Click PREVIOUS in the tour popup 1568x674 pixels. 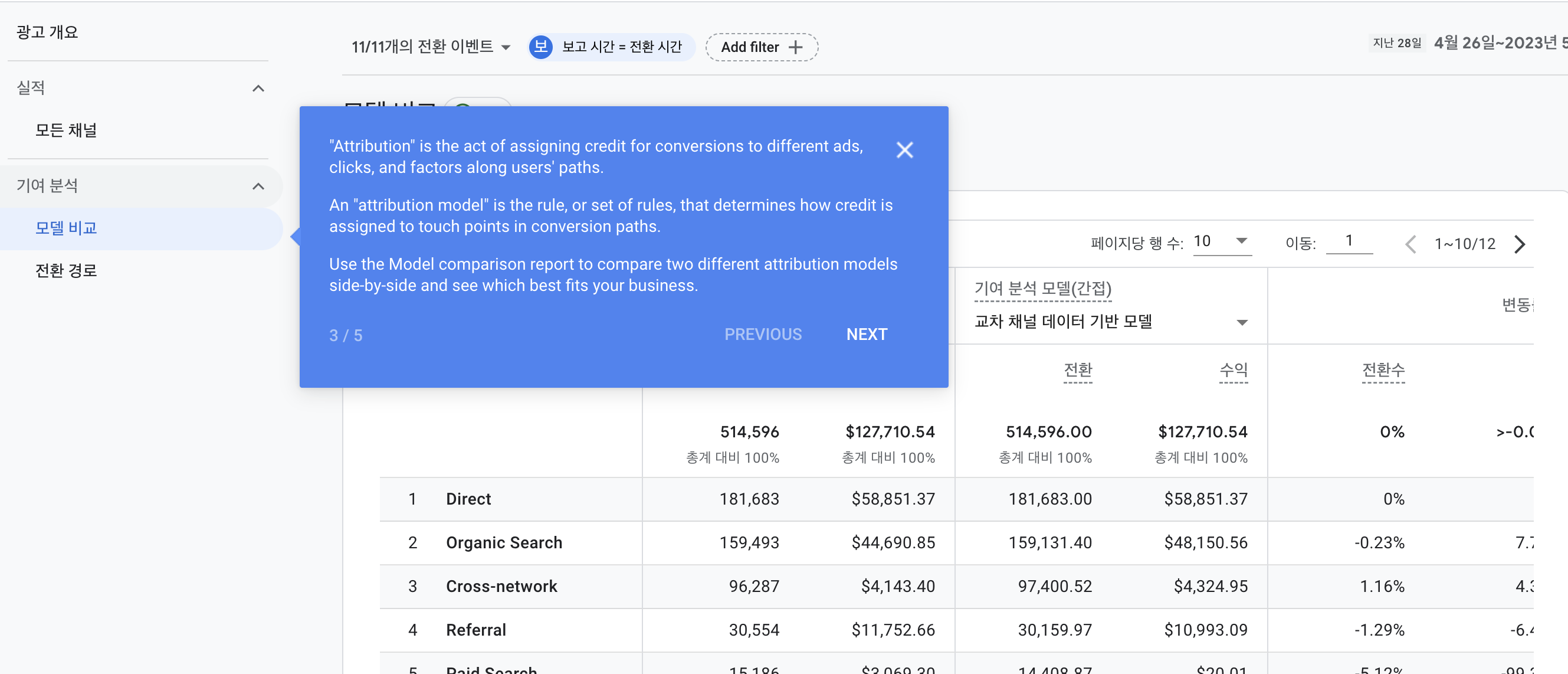click(x=763, y=334)
